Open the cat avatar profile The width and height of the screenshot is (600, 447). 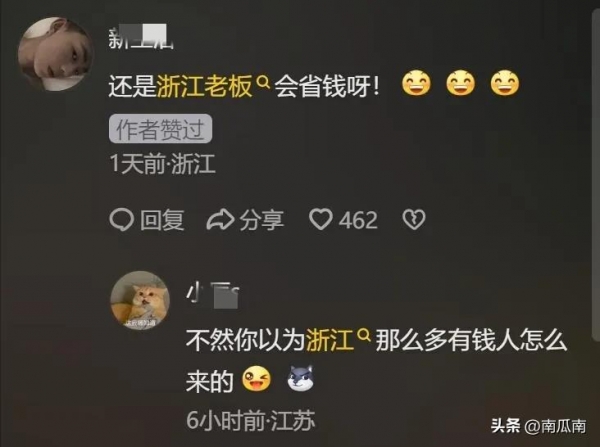(140, 300)
